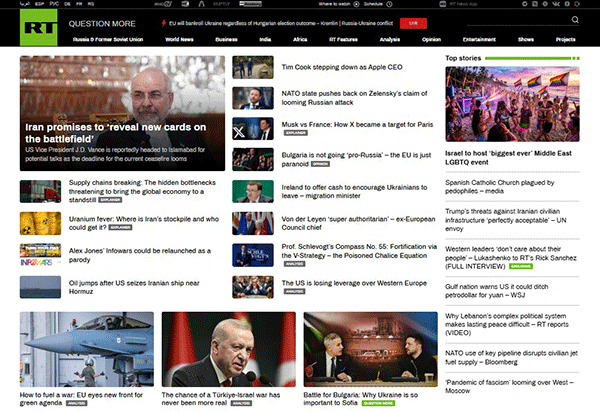Click the X logo article thumbnail
This screenshot has width=600, height=411.
(x=245, y=127)
